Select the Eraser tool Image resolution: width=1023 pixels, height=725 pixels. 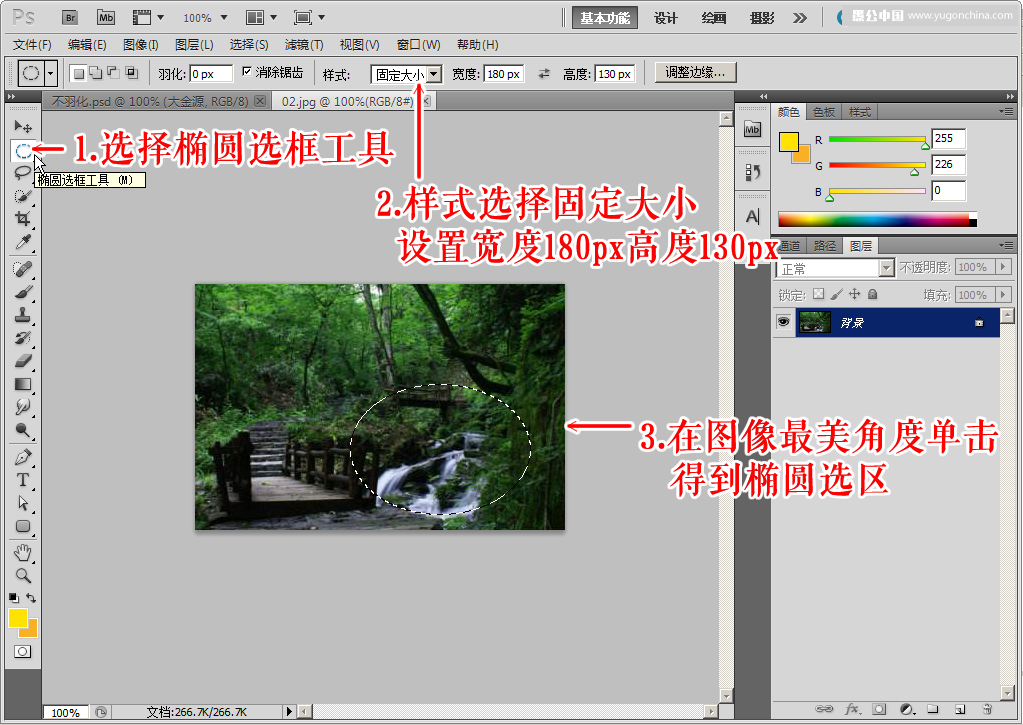click(x=23, y=360)
